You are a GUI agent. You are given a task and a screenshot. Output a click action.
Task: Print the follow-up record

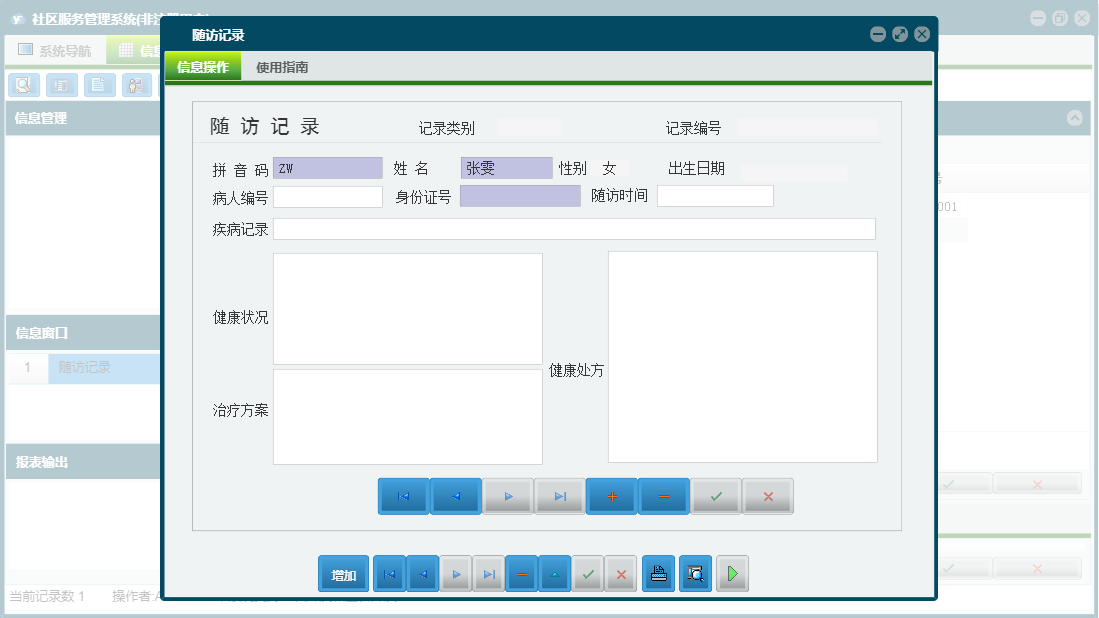658,573
